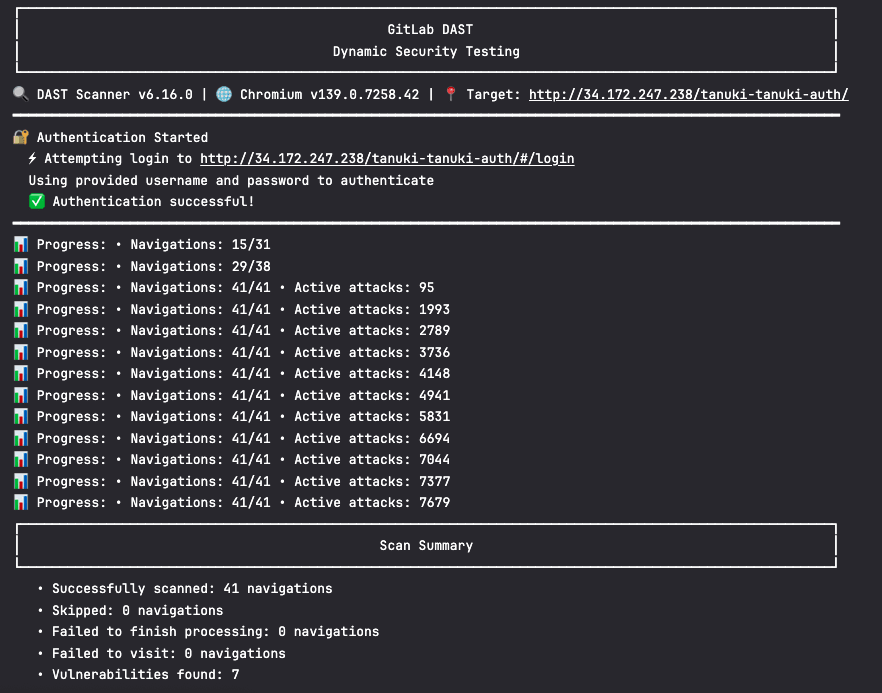
Task: Click the lightning bolt icon before Attempting login
Action: 33,159
